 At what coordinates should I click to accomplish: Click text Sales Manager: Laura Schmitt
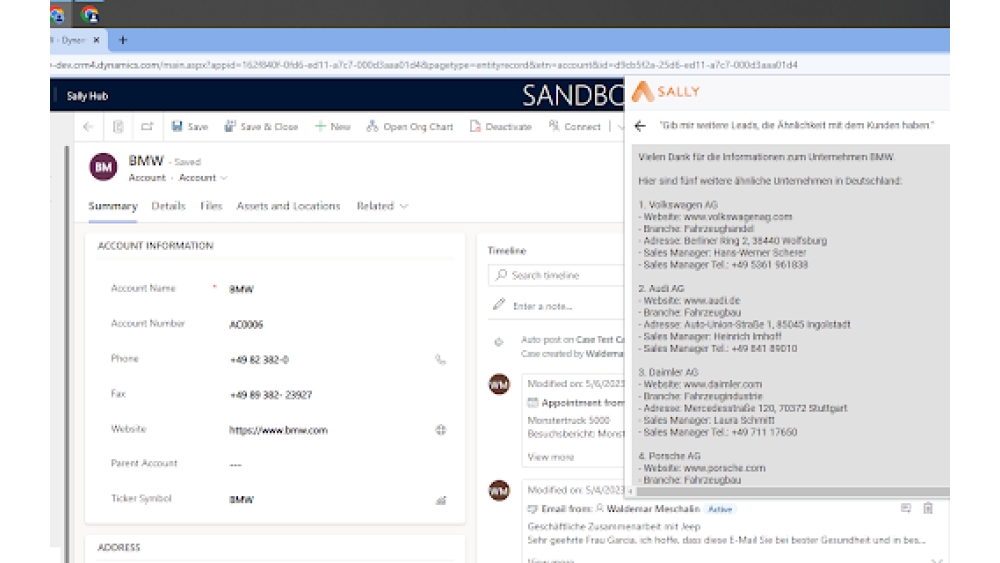[x=708, y=420]
